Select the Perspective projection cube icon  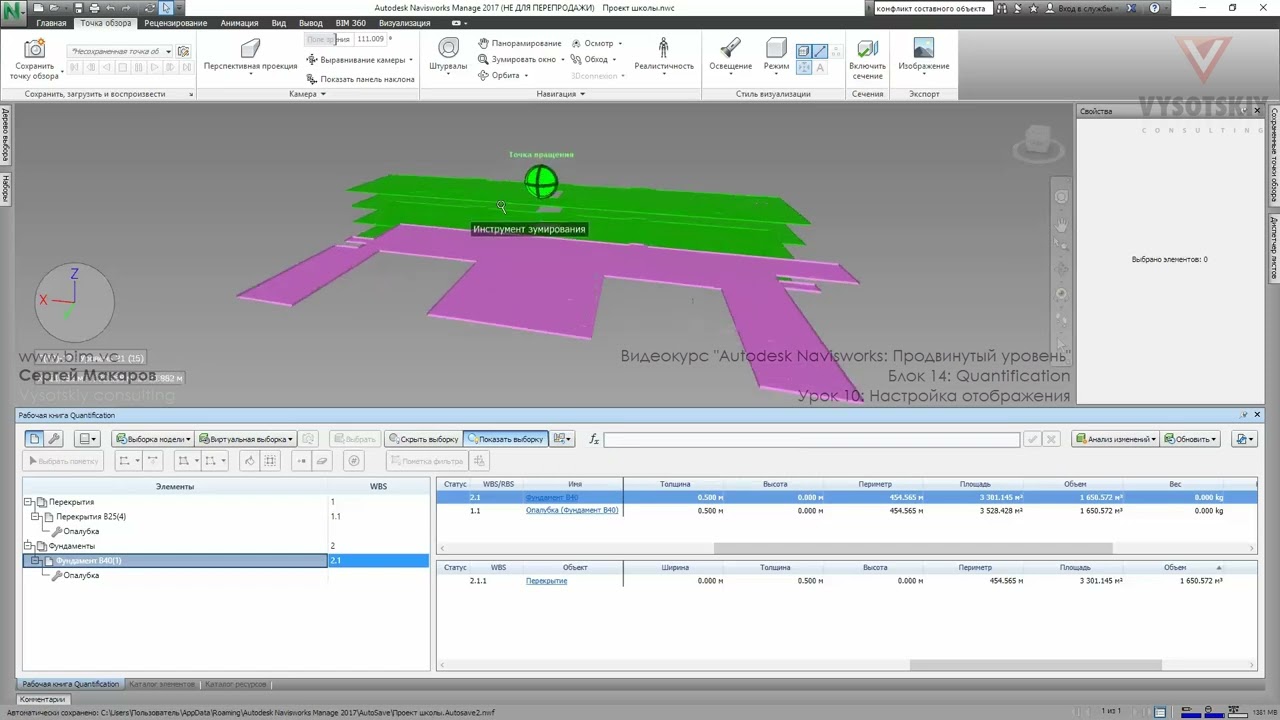(x=250, y=48)
